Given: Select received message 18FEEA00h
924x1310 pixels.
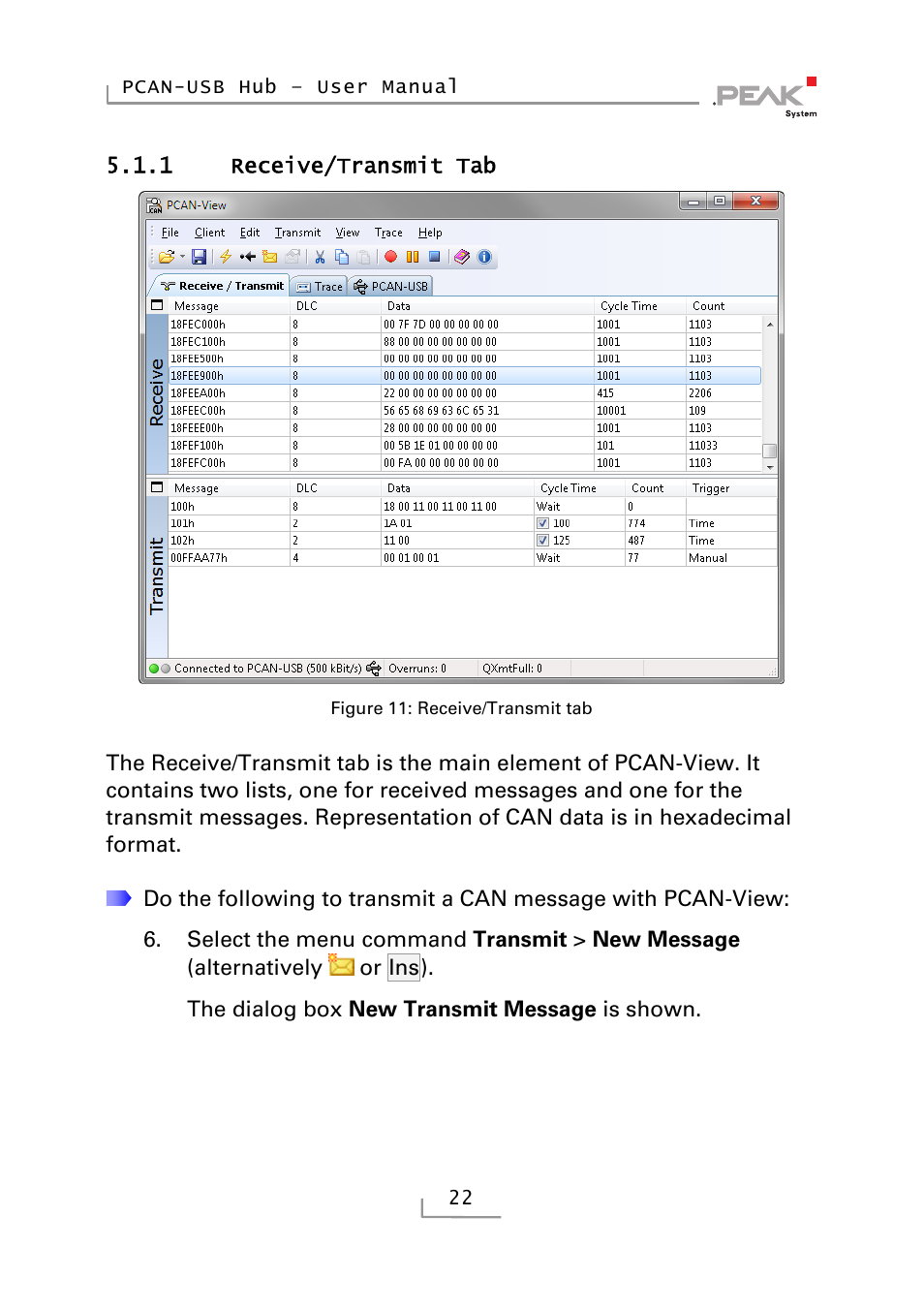Looking at the screenshot, I should [466, 393].
